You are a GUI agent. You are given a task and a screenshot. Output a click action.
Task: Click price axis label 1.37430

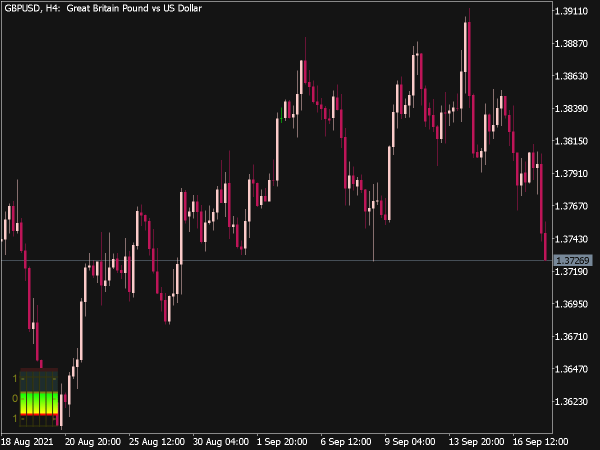571,239
